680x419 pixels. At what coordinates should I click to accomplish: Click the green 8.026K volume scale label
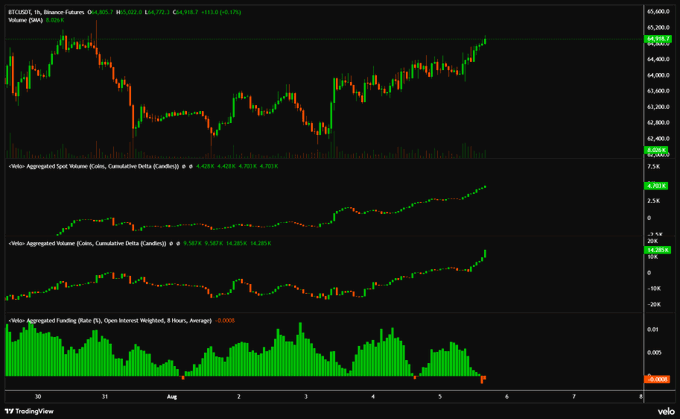coord(656,150)
